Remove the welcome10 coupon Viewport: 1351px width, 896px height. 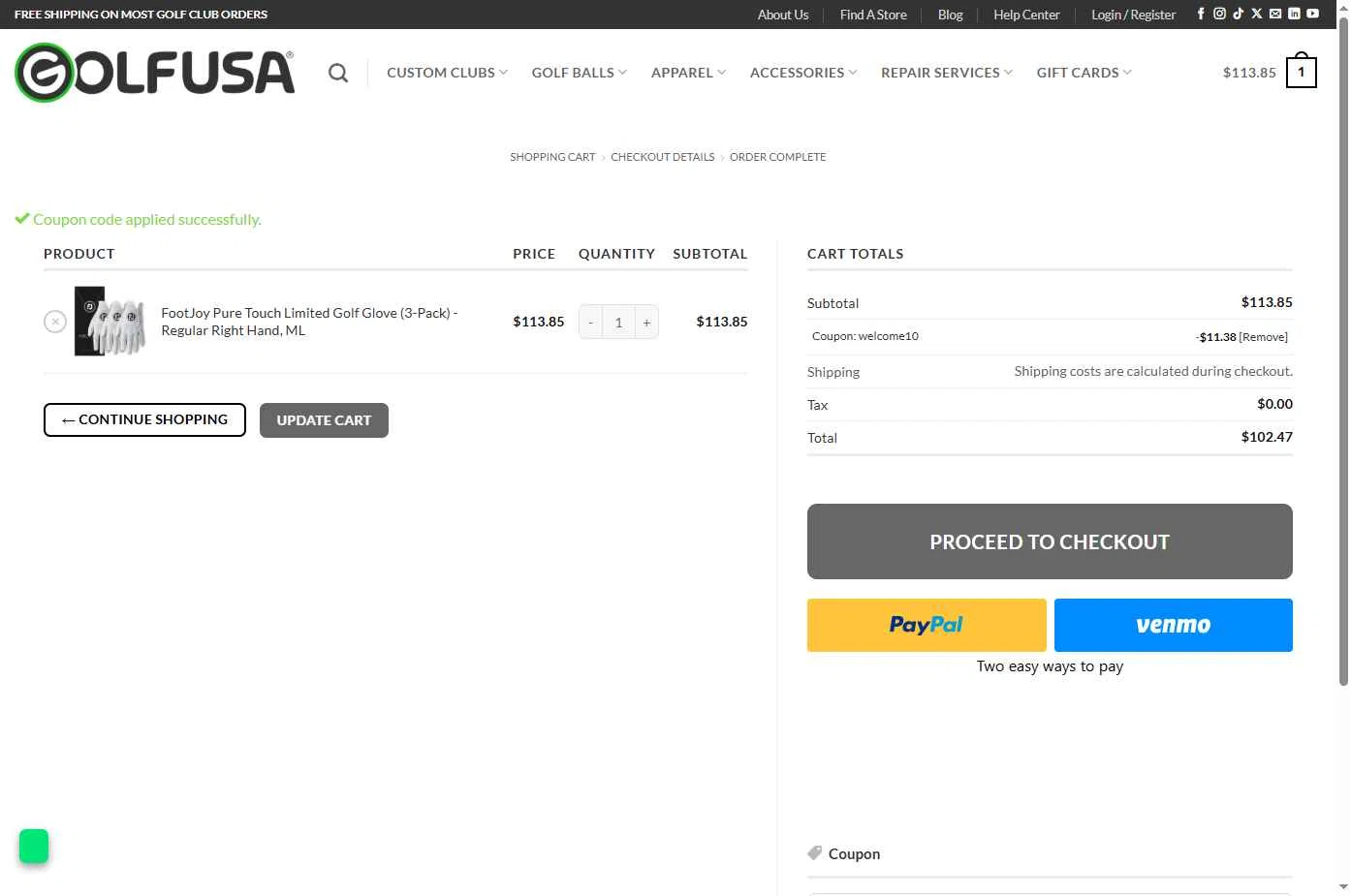(1264, 337)
